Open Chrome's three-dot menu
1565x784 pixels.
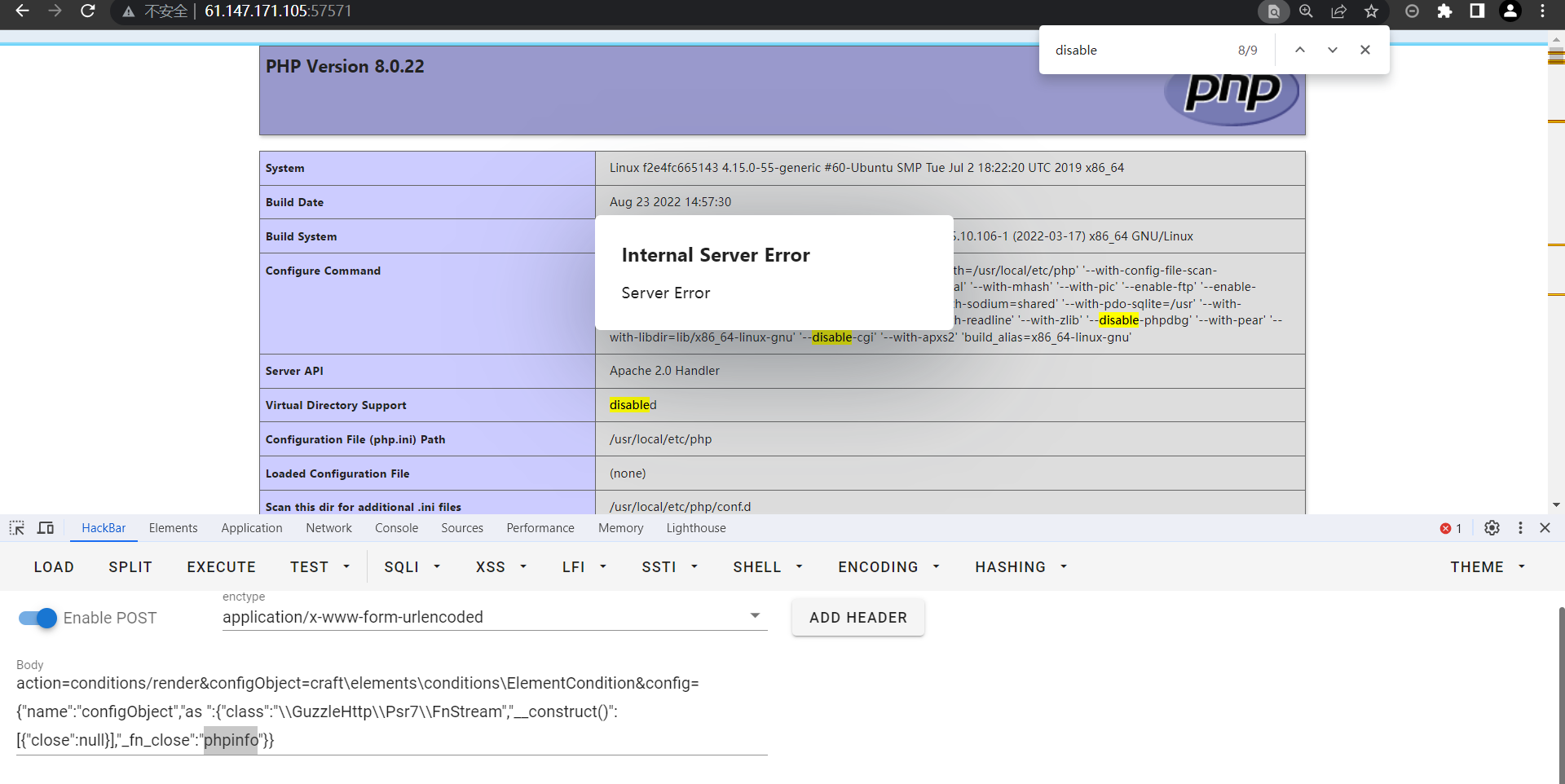click(1543, 11)
